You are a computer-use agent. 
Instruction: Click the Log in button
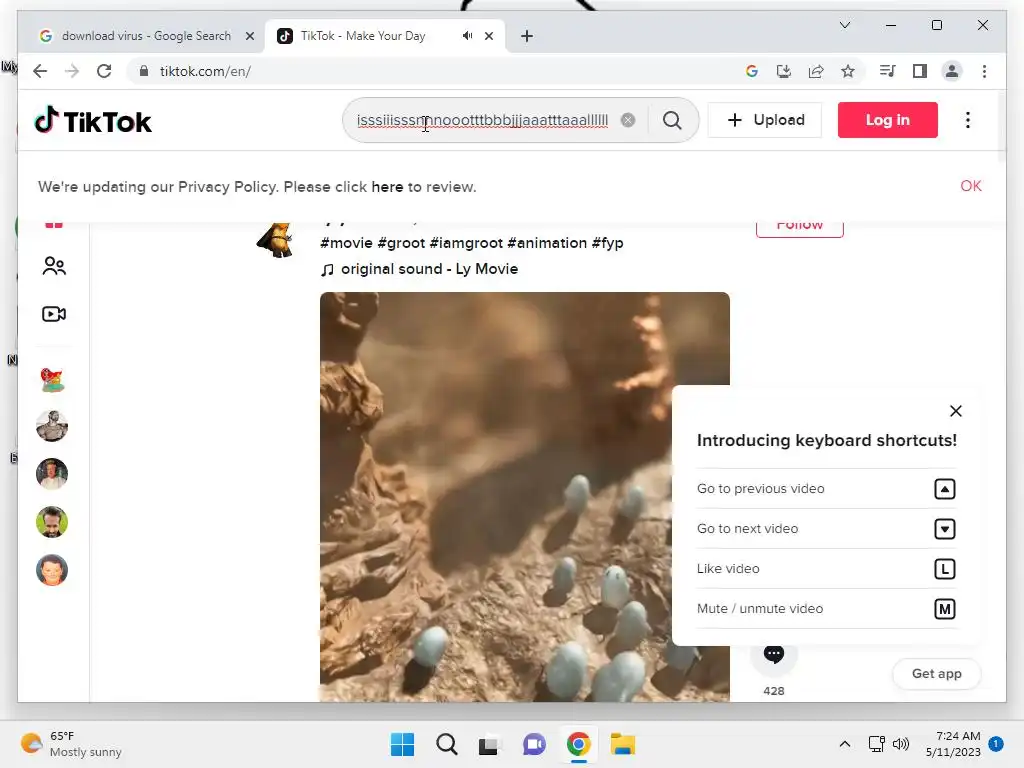click(x=888, y=120)
